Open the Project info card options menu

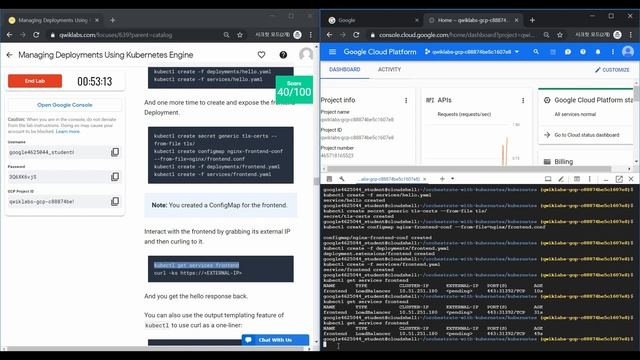406,100
